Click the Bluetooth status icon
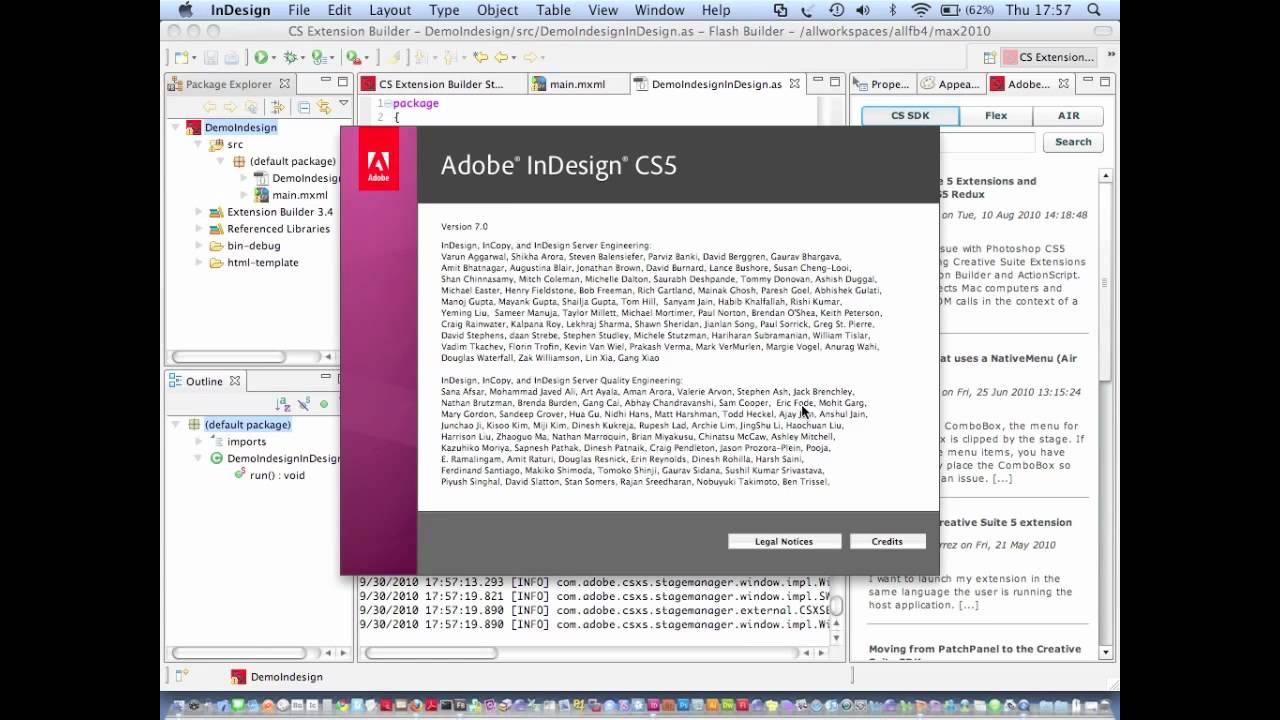 pos(893,10)
